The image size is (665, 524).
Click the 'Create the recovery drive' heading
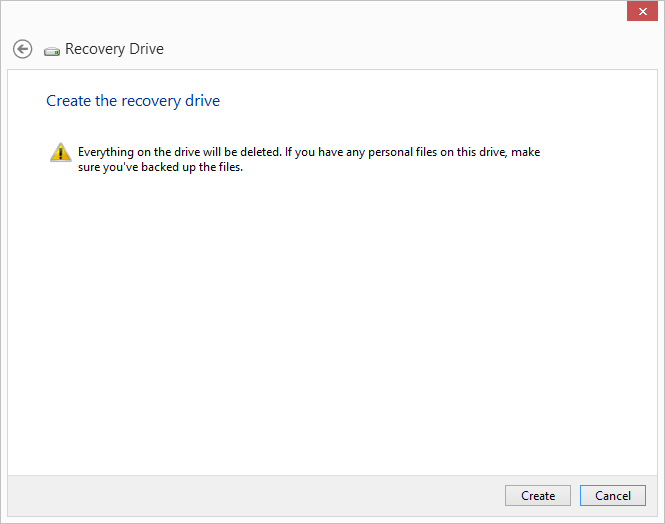[x=133, y=101]
